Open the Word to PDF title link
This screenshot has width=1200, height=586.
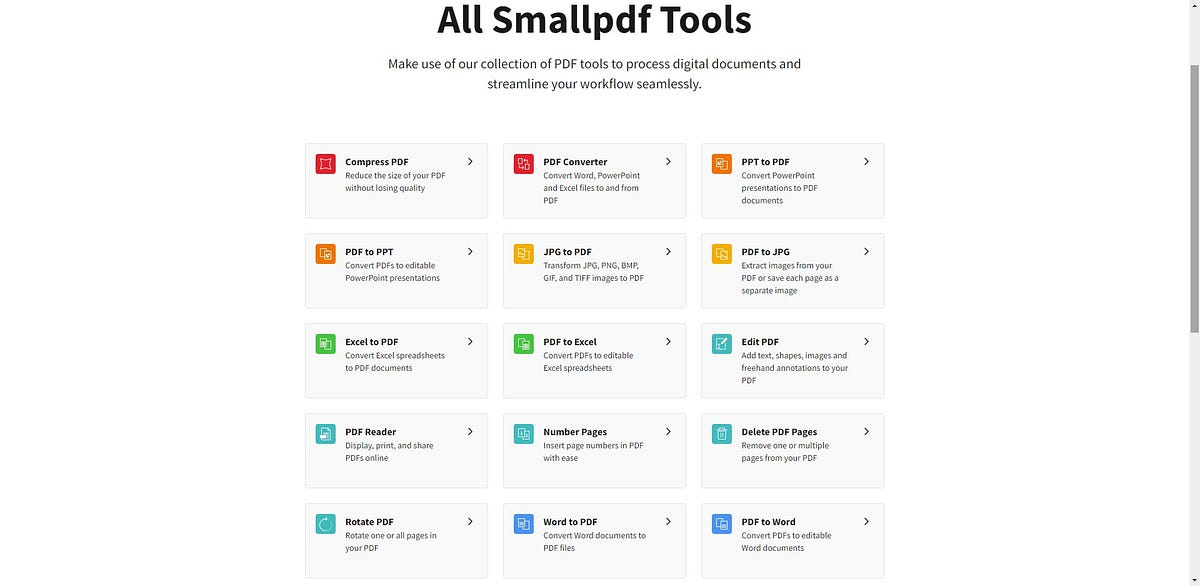click(570, 522)
